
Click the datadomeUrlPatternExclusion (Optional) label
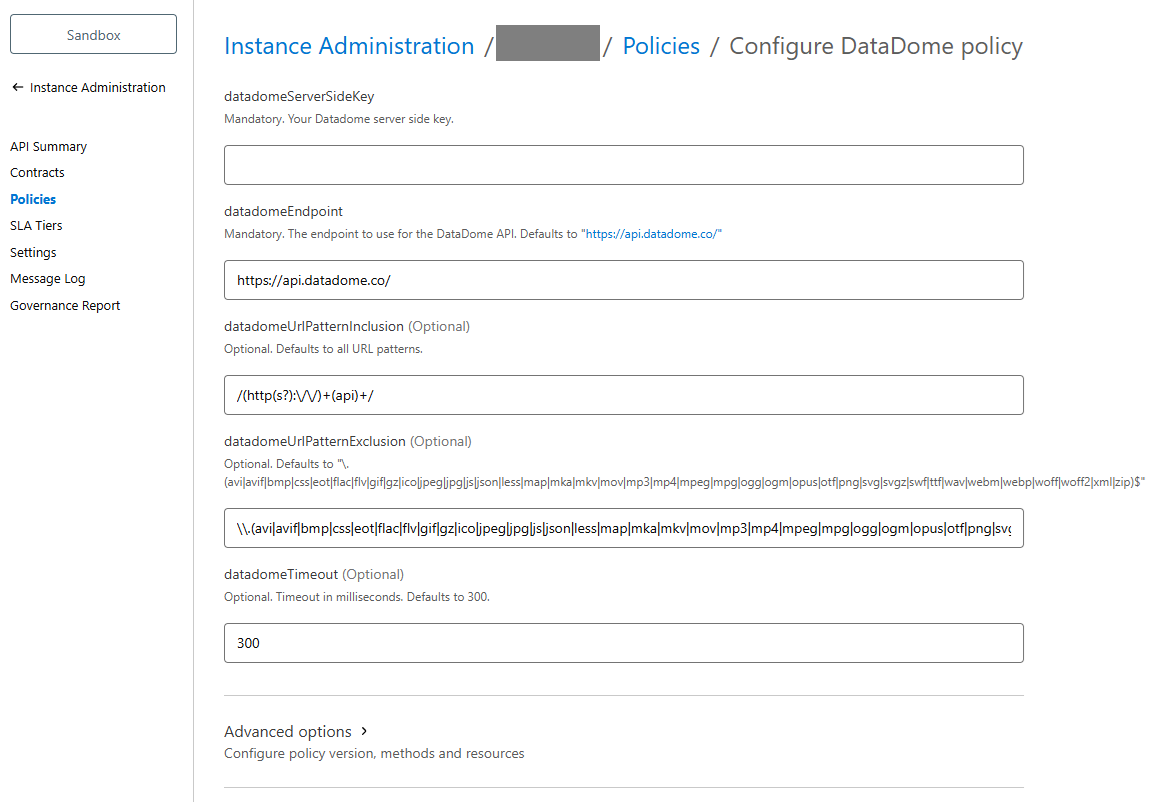click(x=348, y=441)
